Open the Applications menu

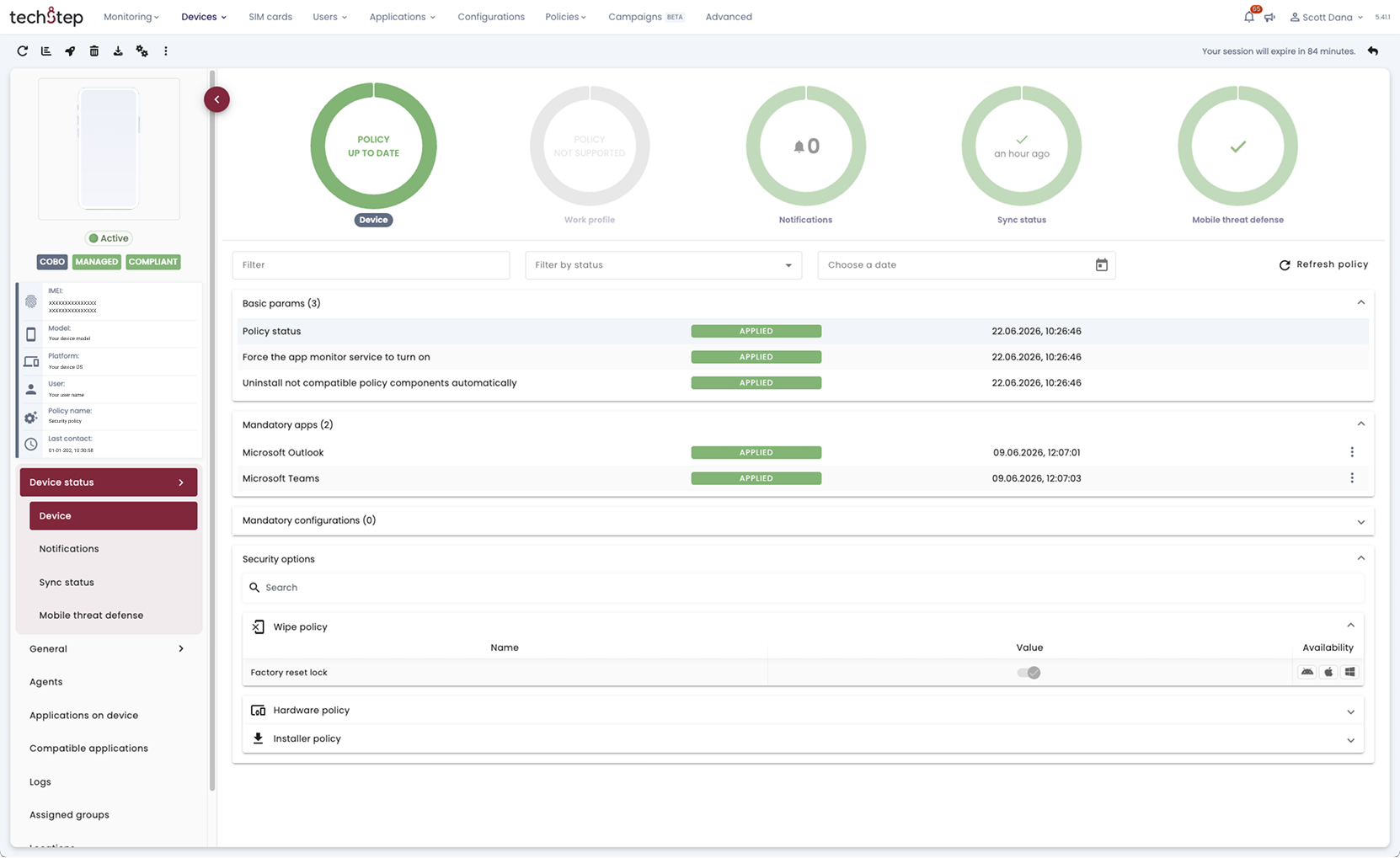[403, 17]
